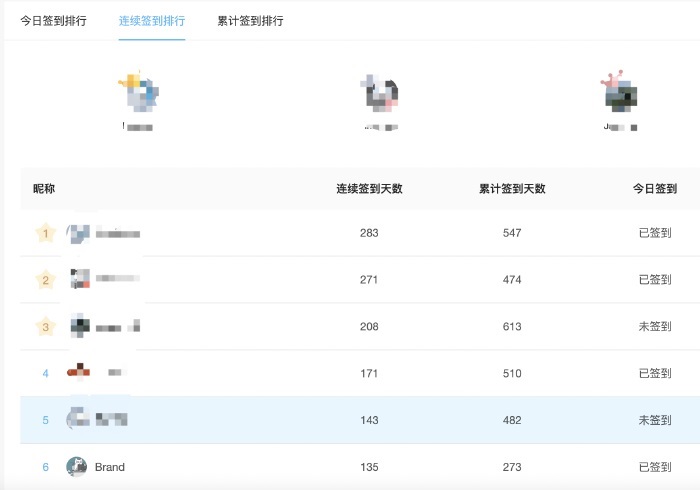
Task: Click cumulative days value 510
Action: (x=512, y=374)
